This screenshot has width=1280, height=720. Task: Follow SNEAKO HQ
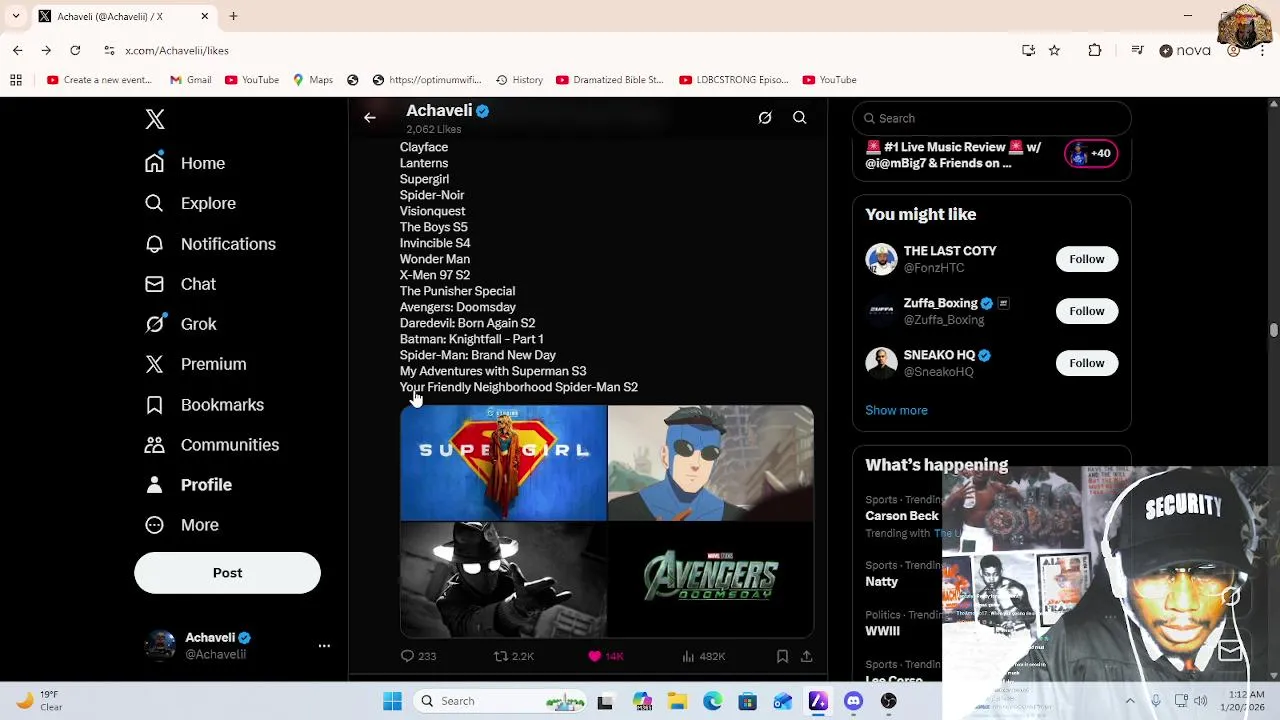[1087, 363]
